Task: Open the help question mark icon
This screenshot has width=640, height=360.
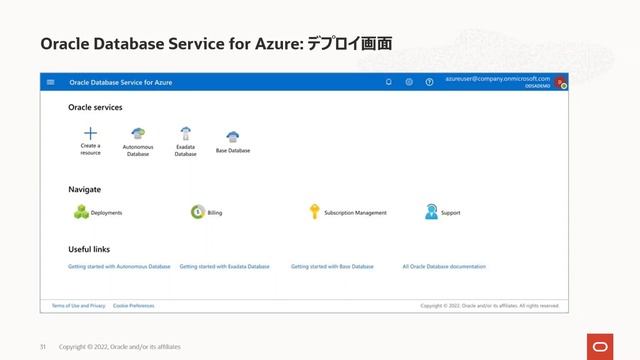Action: point(429,82)
